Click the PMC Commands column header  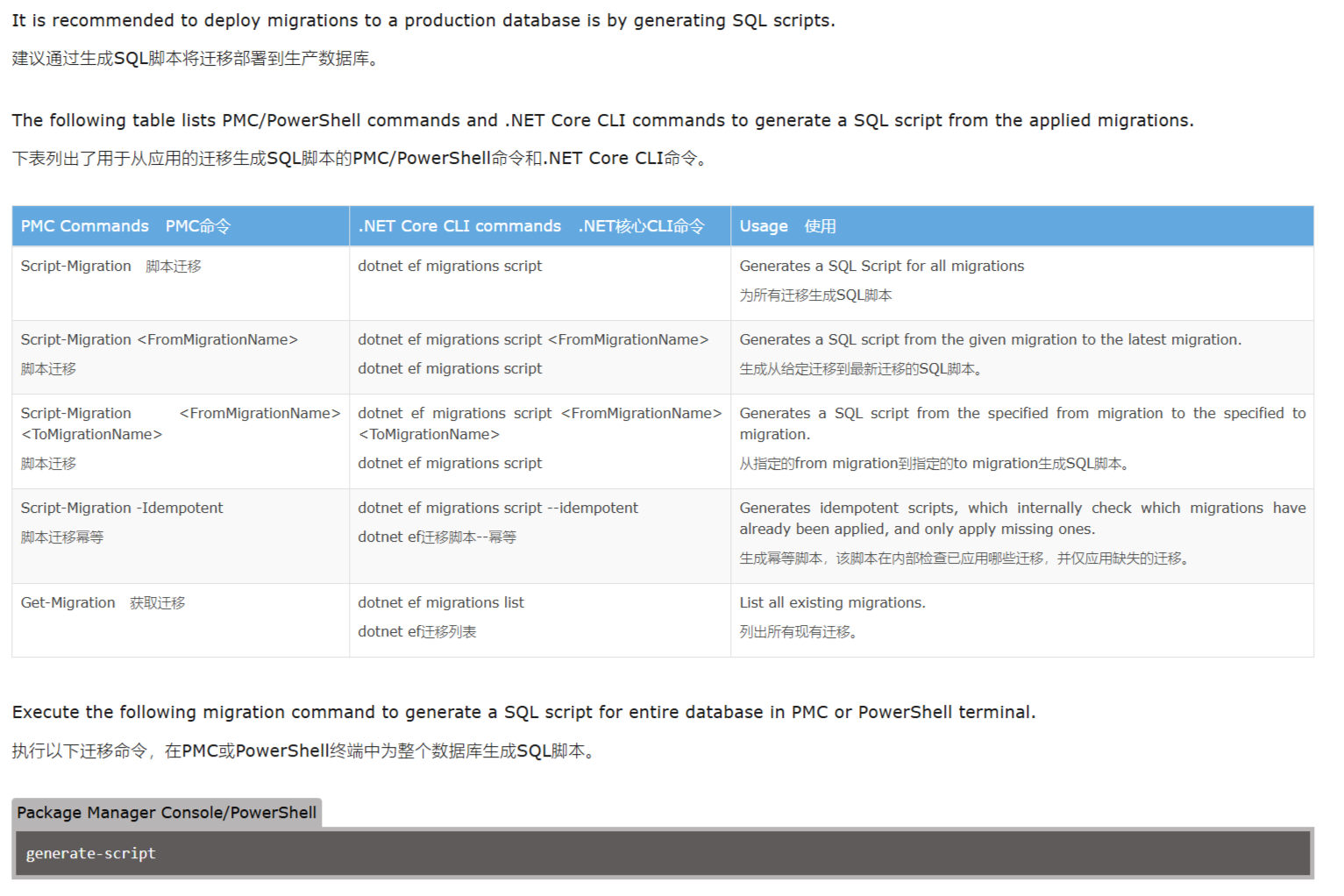tap(181, 226)
